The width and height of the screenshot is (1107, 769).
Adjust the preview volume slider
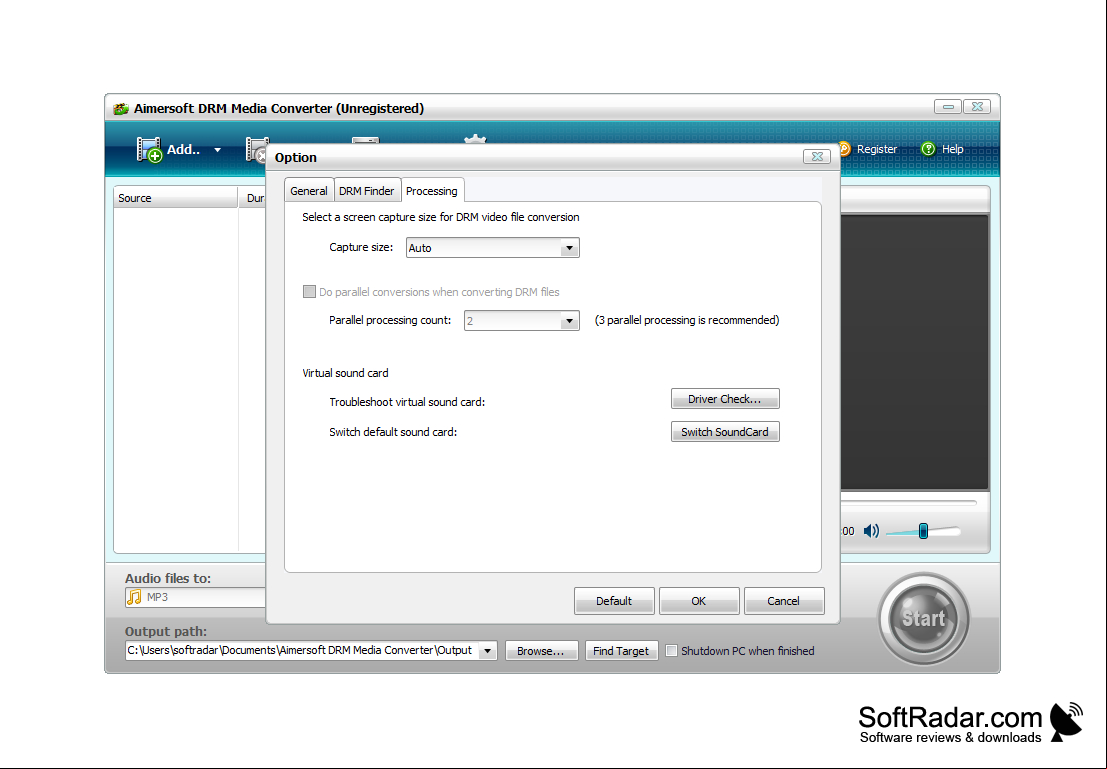click(x=923, y=531)
